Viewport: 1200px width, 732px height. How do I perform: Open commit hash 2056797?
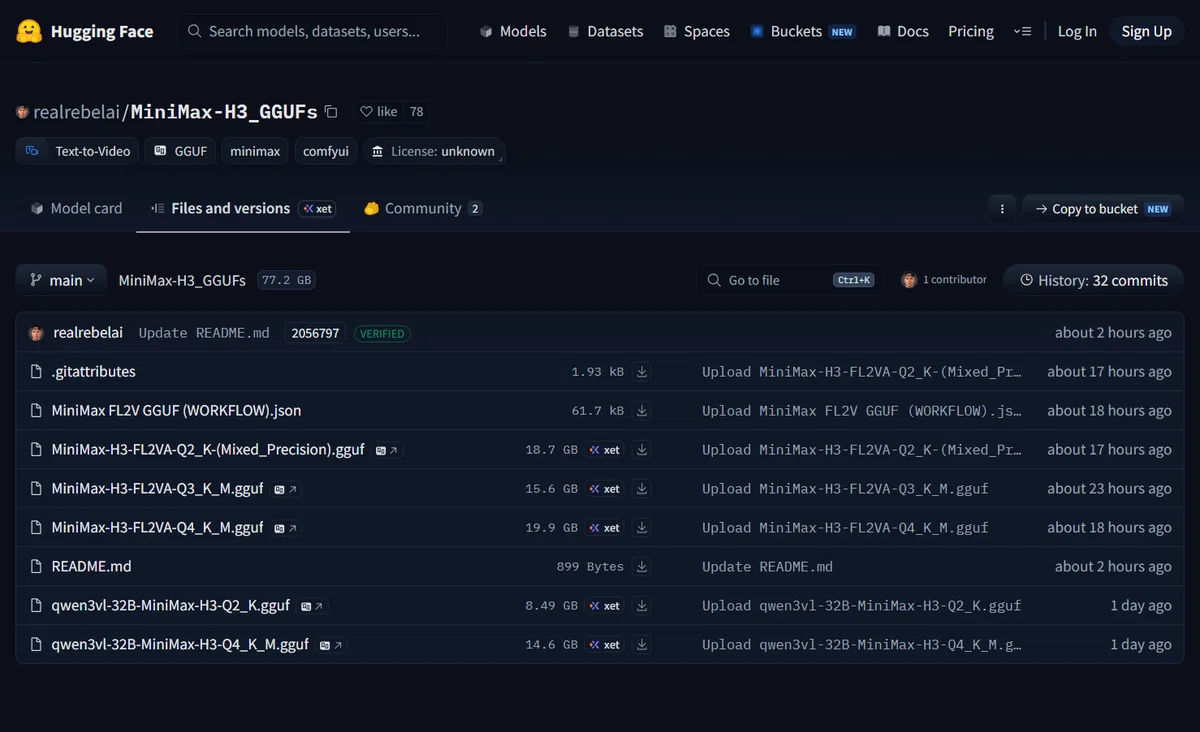tap(315, 333)
